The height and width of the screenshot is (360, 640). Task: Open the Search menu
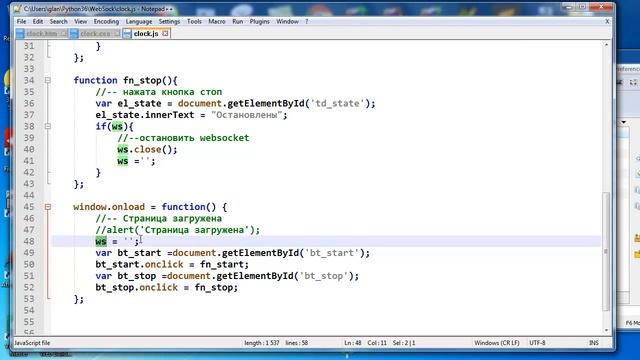tap(58, 21)
